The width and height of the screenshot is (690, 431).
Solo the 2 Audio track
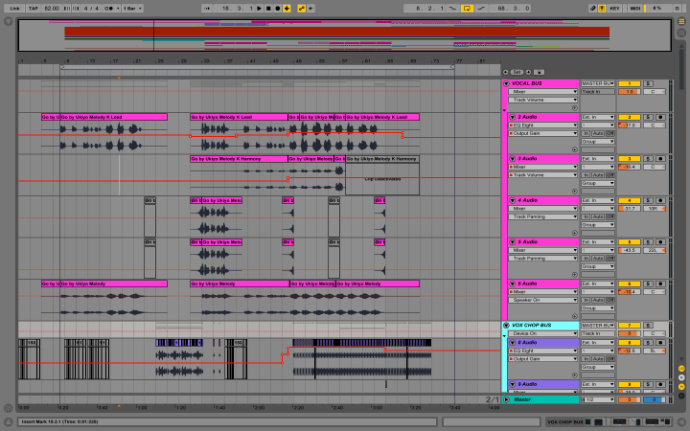(x=647, y=117)
